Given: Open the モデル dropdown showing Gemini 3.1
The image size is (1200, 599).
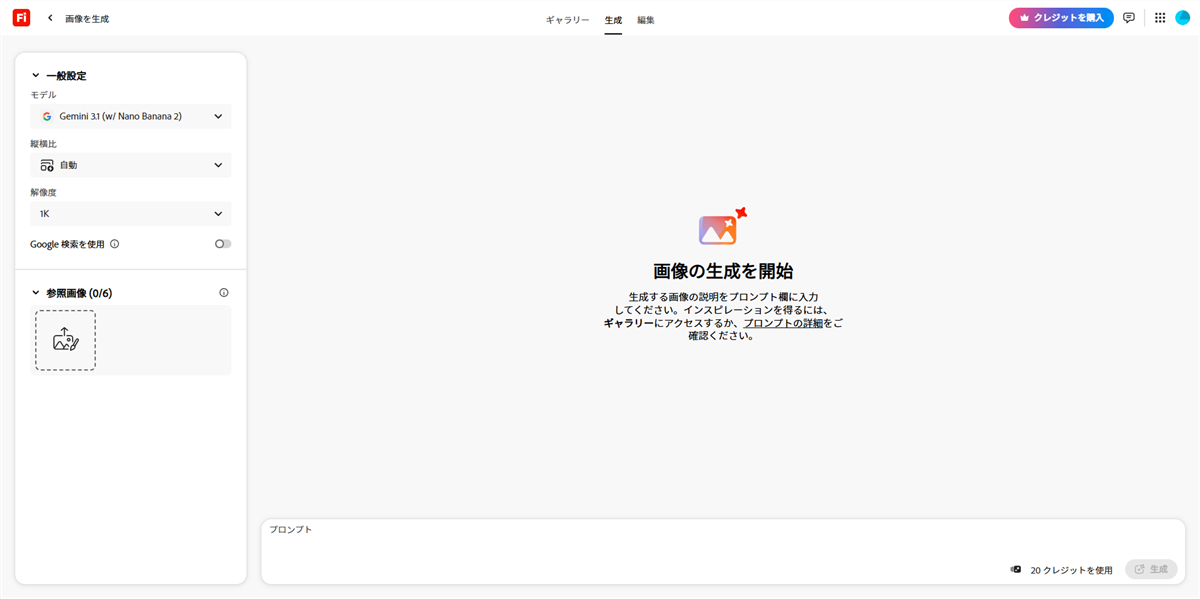Looking at the screenshot, I should pyautogui.click(x=131, y=116).
